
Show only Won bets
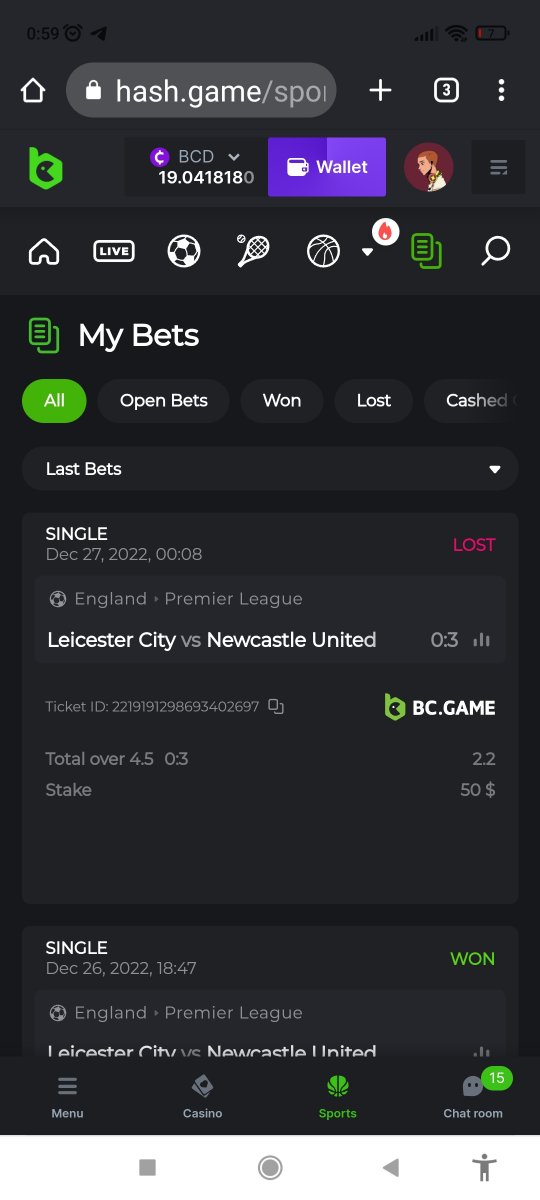coord(282,401)
